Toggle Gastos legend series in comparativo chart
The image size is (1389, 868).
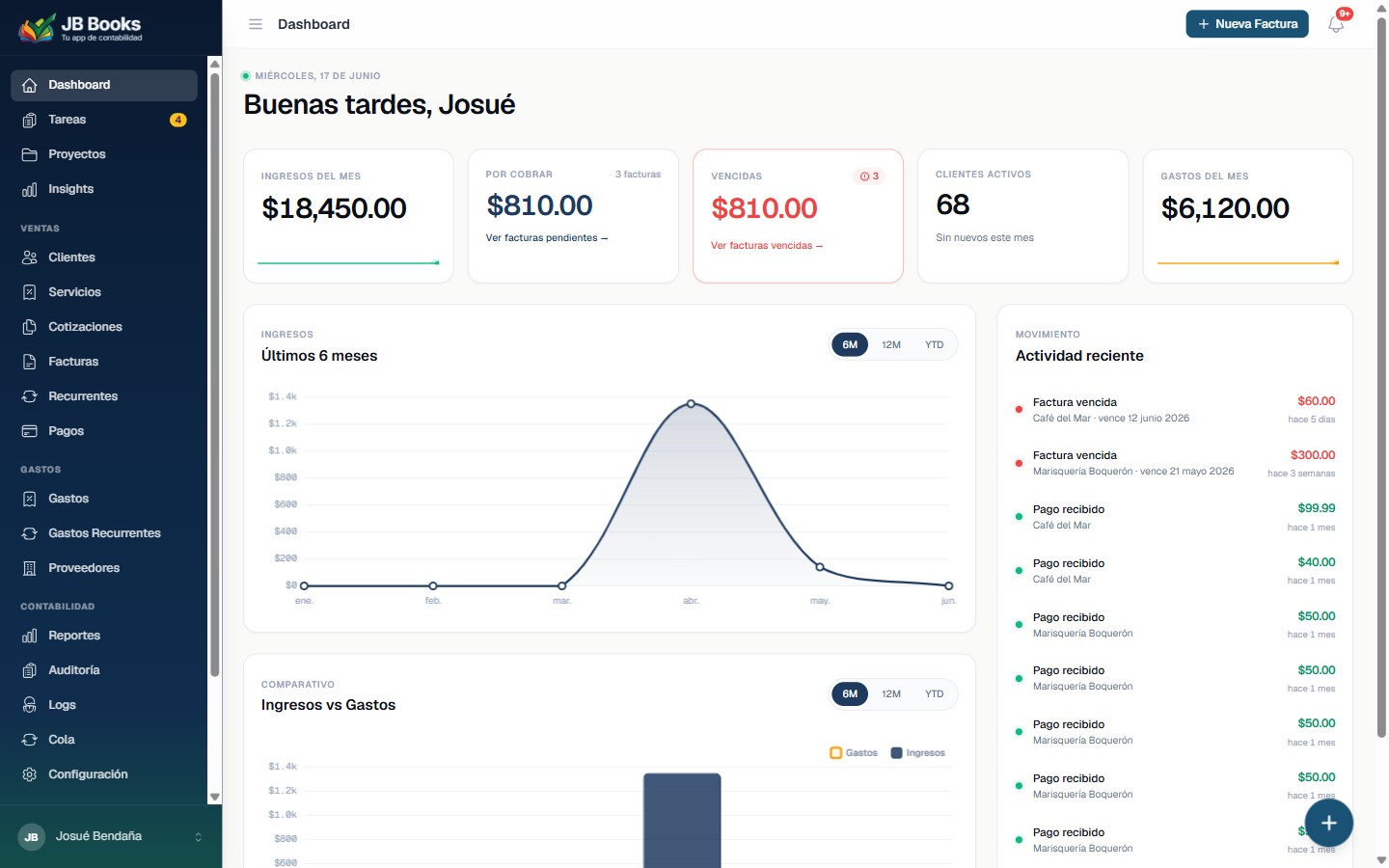point(854,753)
